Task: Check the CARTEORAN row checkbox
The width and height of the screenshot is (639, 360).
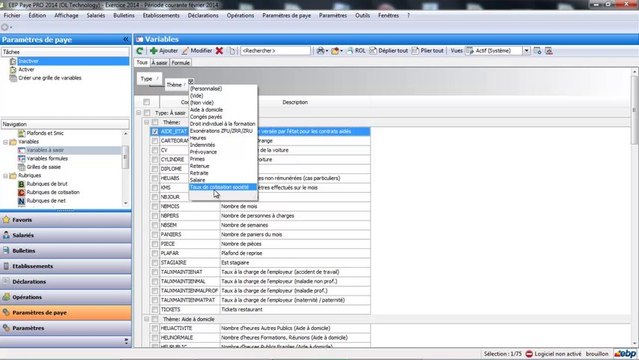Action: (155, 141)
